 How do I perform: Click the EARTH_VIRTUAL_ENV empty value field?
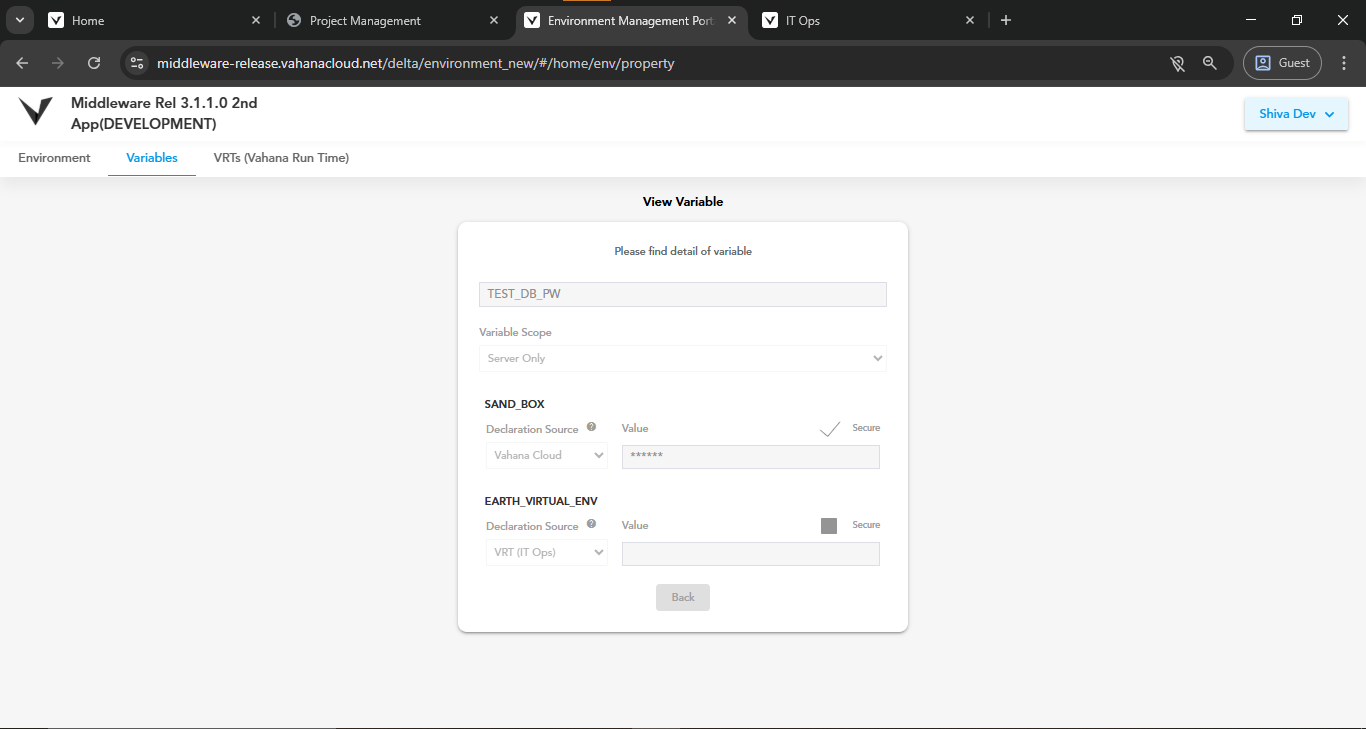[751, 554]
